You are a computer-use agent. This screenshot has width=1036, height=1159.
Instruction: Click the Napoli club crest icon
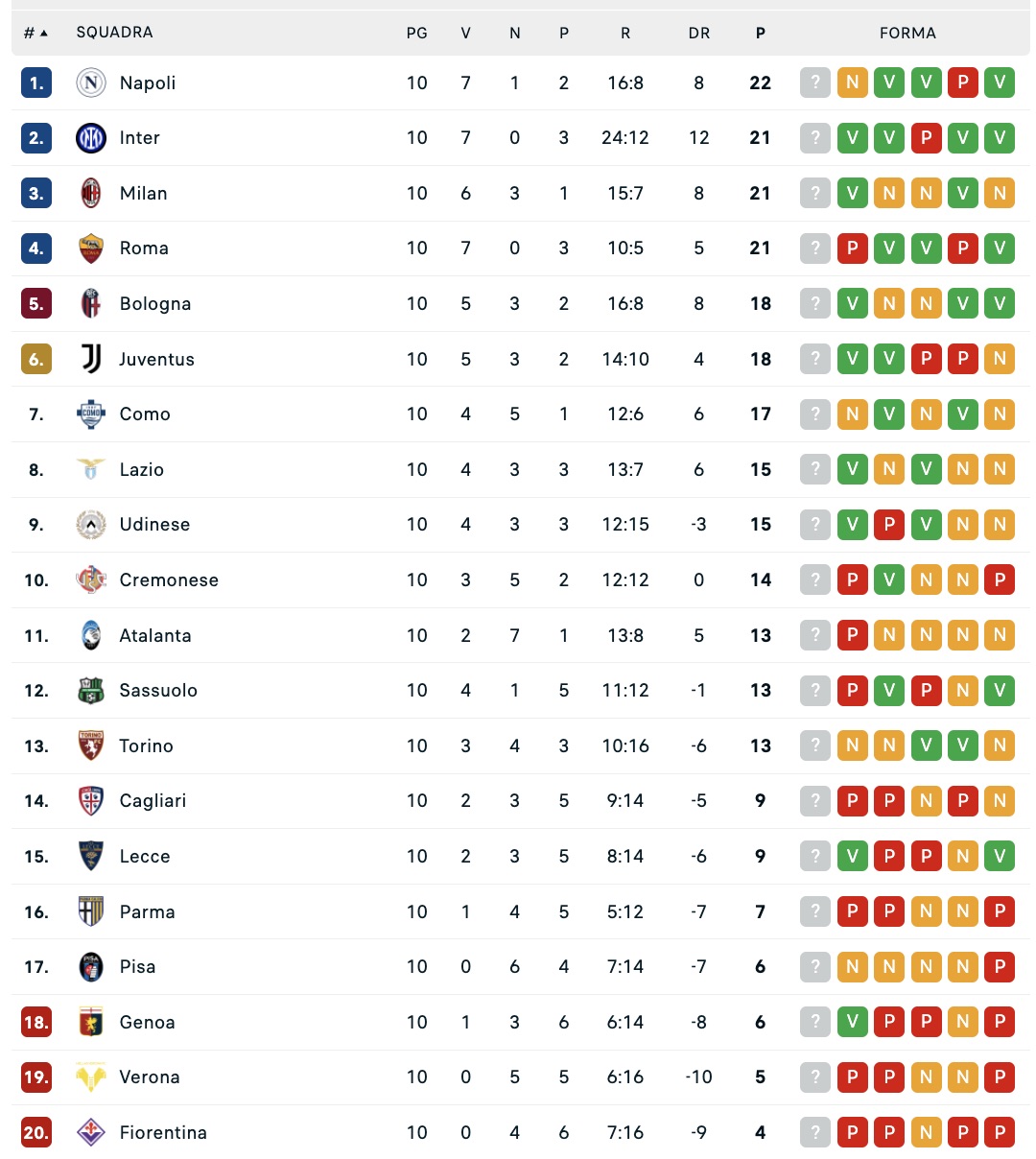point(91,83)
